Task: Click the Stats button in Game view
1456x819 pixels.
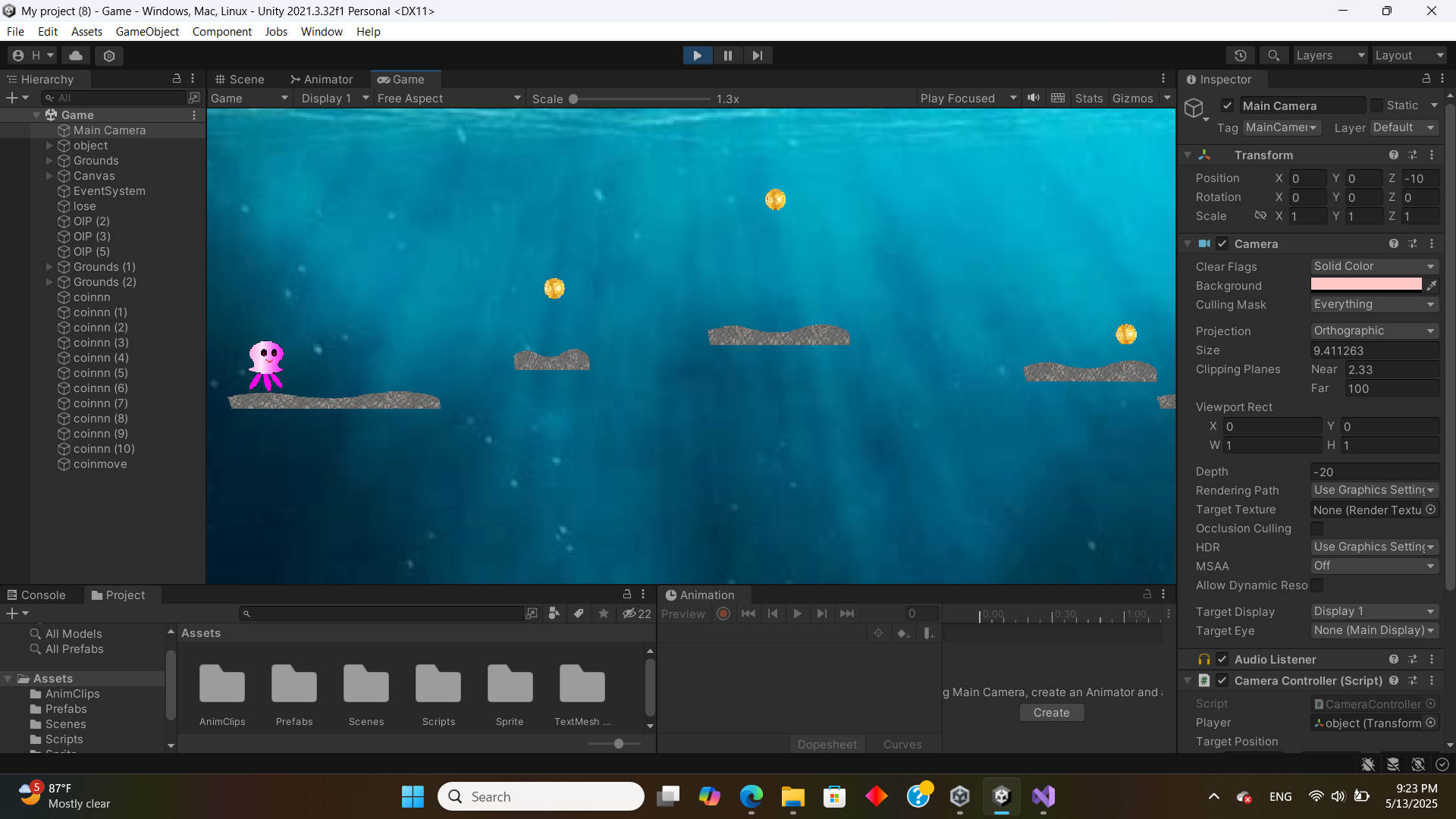Action: click(1088, 99)
